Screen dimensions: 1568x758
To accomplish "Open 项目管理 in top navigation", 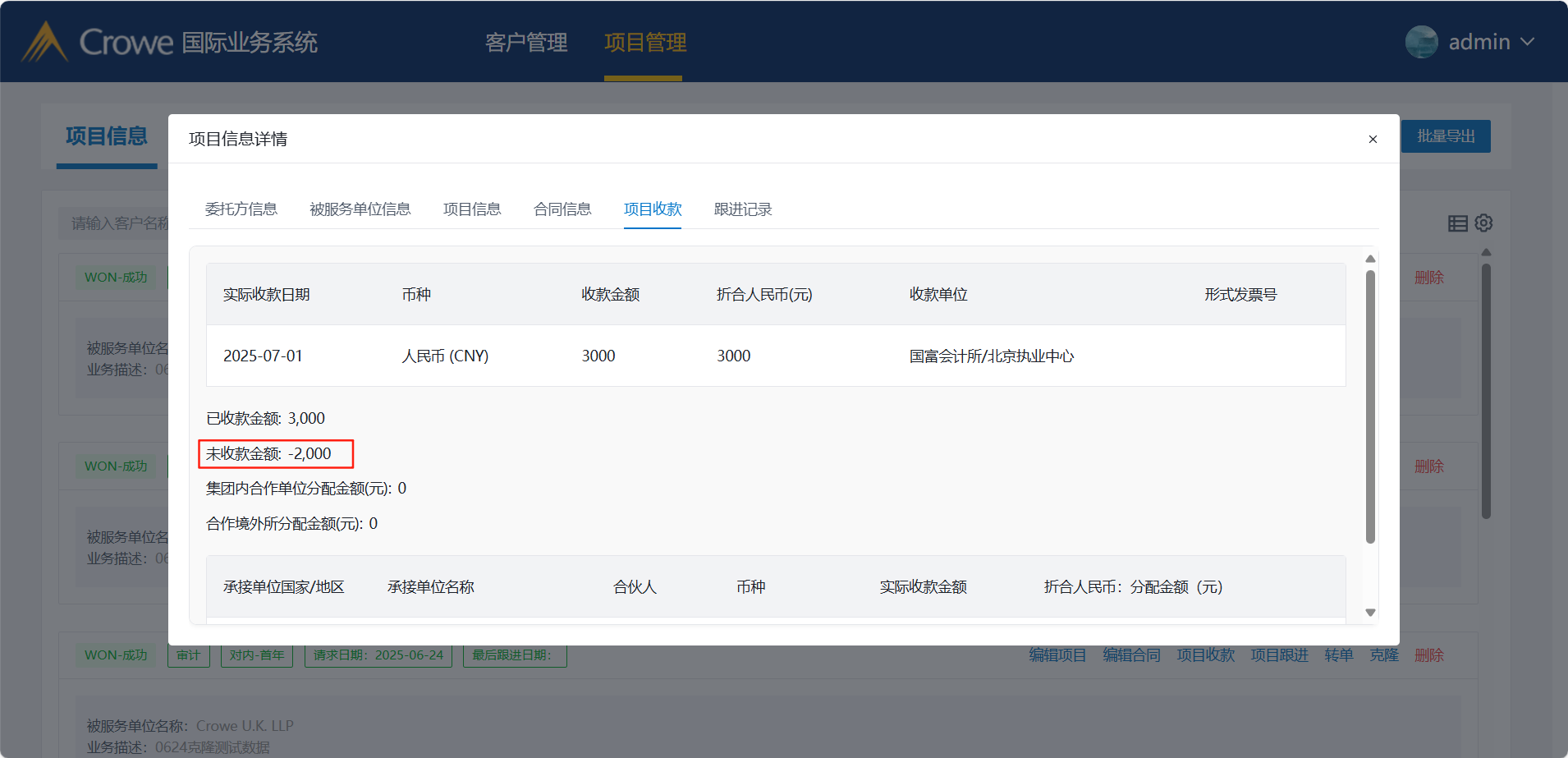I will (645, 43).
